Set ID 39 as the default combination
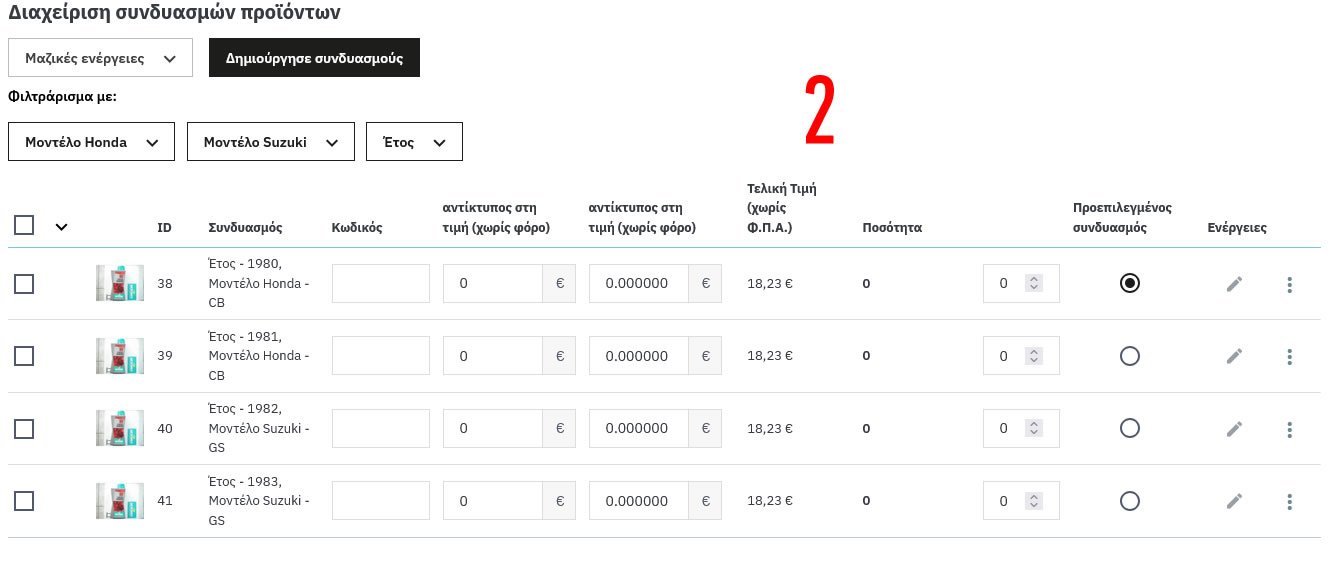Viewport: 1337px width, 572px height. pyautogui.click(x=1129, y=356)
